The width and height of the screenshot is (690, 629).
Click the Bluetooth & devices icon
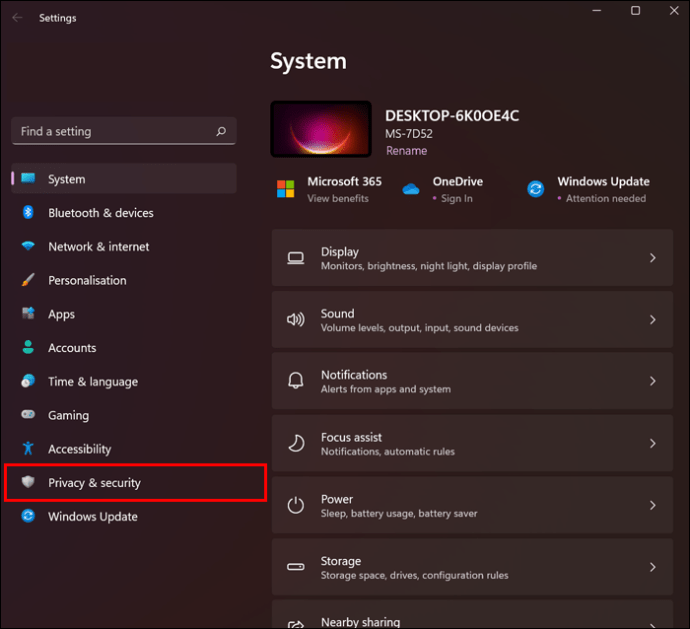coord(28,213)
